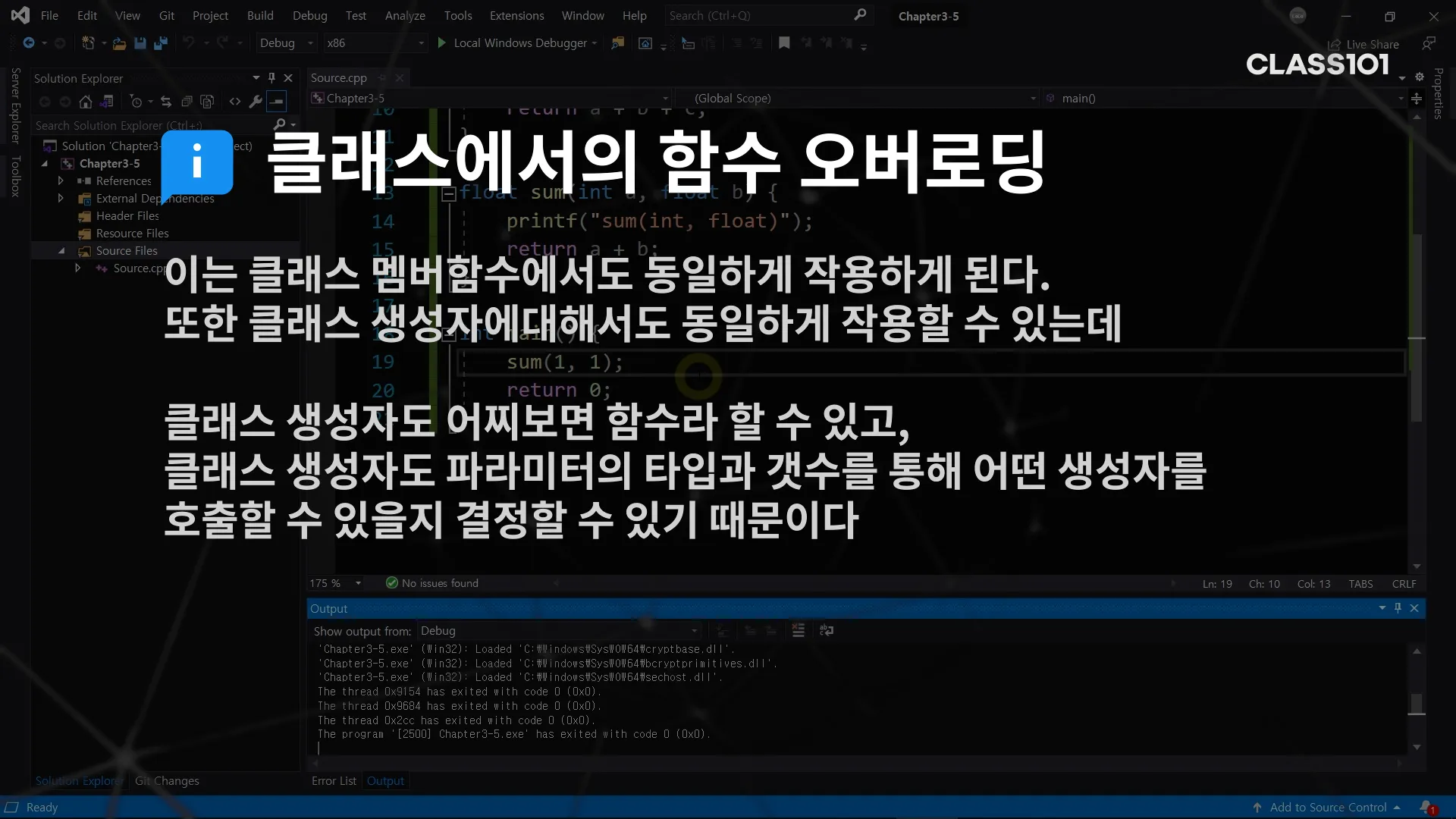The width and height of the screenshot is (1456, 819).
Task: Click the Clear All output icon
Action: click(798, 630)
